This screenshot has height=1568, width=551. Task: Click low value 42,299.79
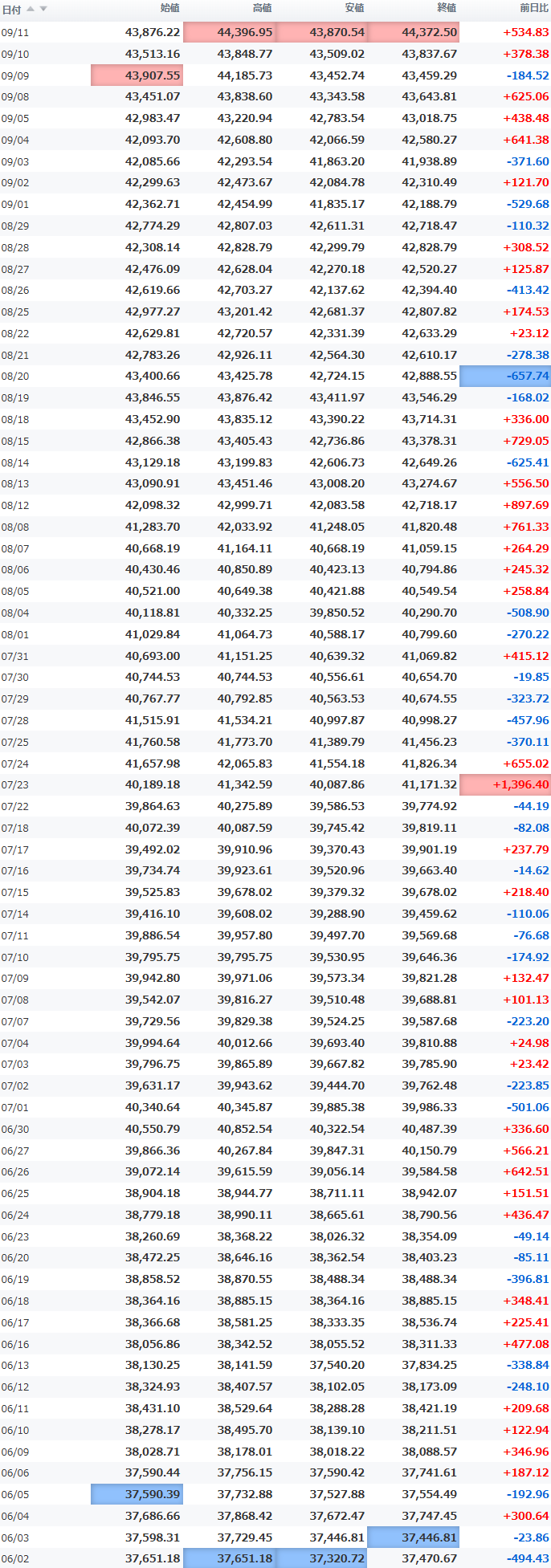pos(337,247)
